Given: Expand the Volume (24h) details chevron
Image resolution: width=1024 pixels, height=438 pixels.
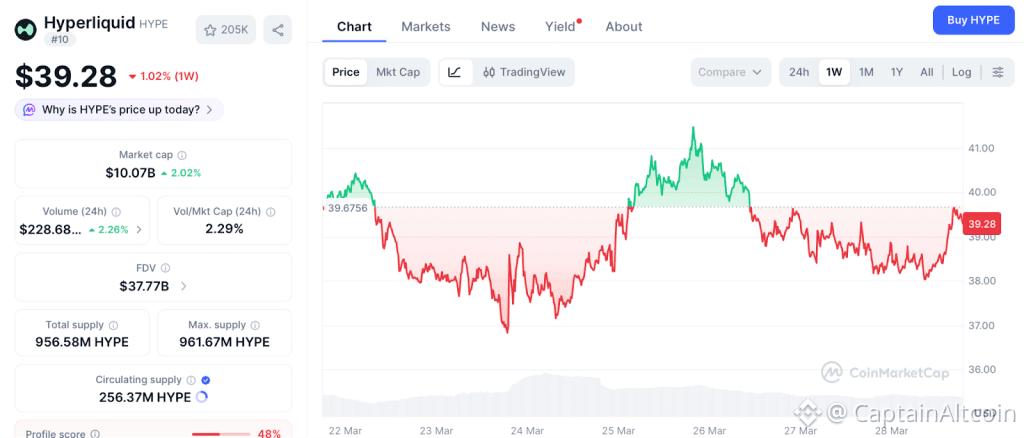Looking at the screenshot, I should (x=139, y=230).
